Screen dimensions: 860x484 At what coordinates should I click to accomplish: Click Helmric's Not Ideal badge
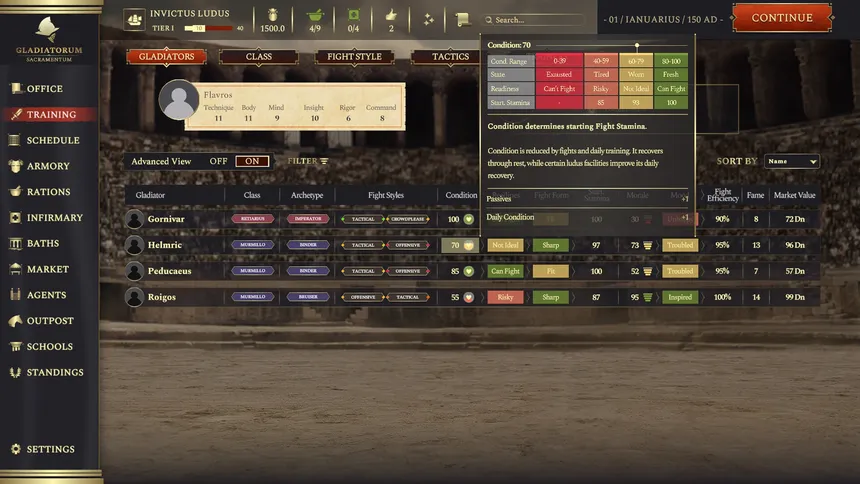pyautogui.click(x=505, y=245)
